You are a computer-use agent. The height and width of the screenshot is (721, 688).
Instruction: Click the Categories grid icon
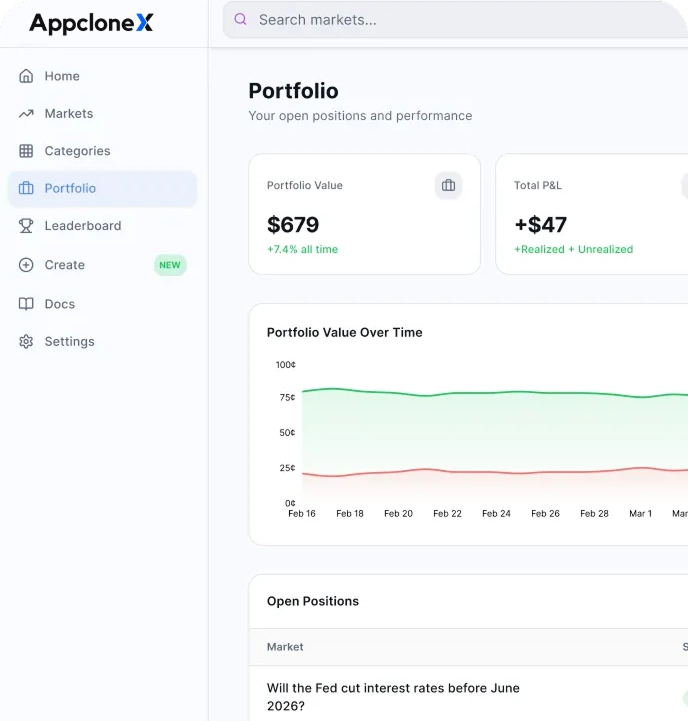(x=26, y=151)
